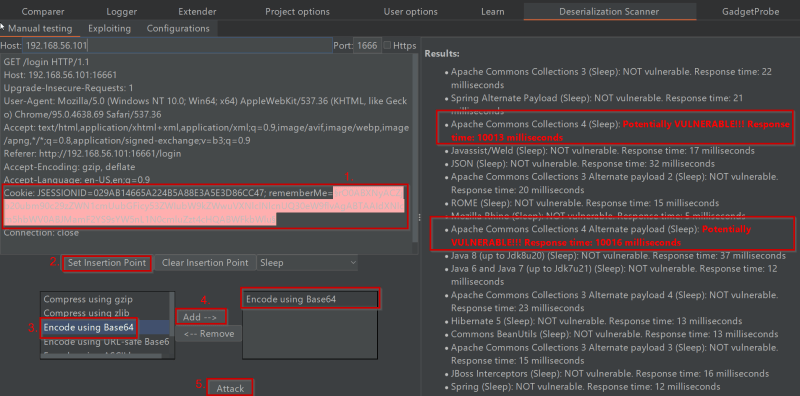800x396 pixels.
Task: Open the User options tab
Action: (x=410, y=11)
